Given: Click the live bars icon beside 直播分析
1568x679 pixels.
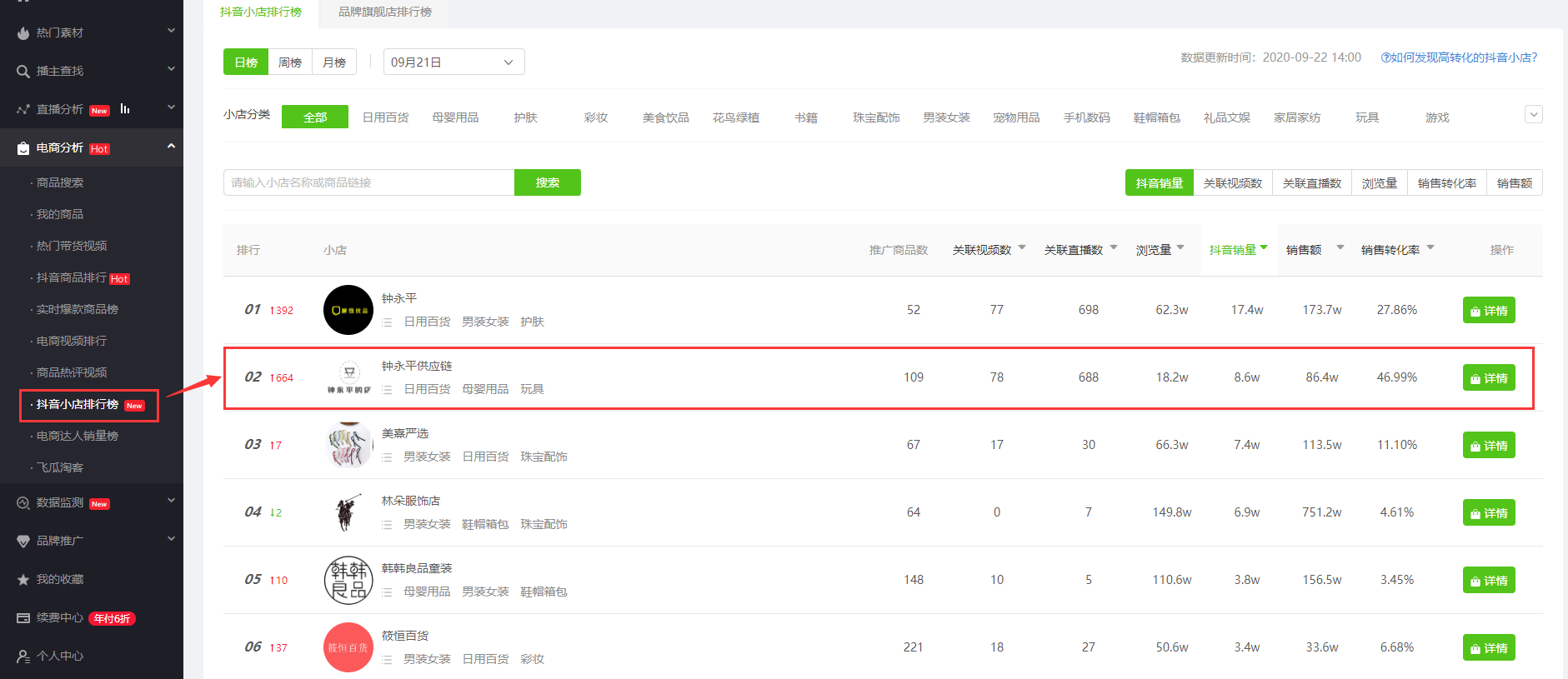Looking at the screenshot, I should pyautogui.click(x=125, y=109).
